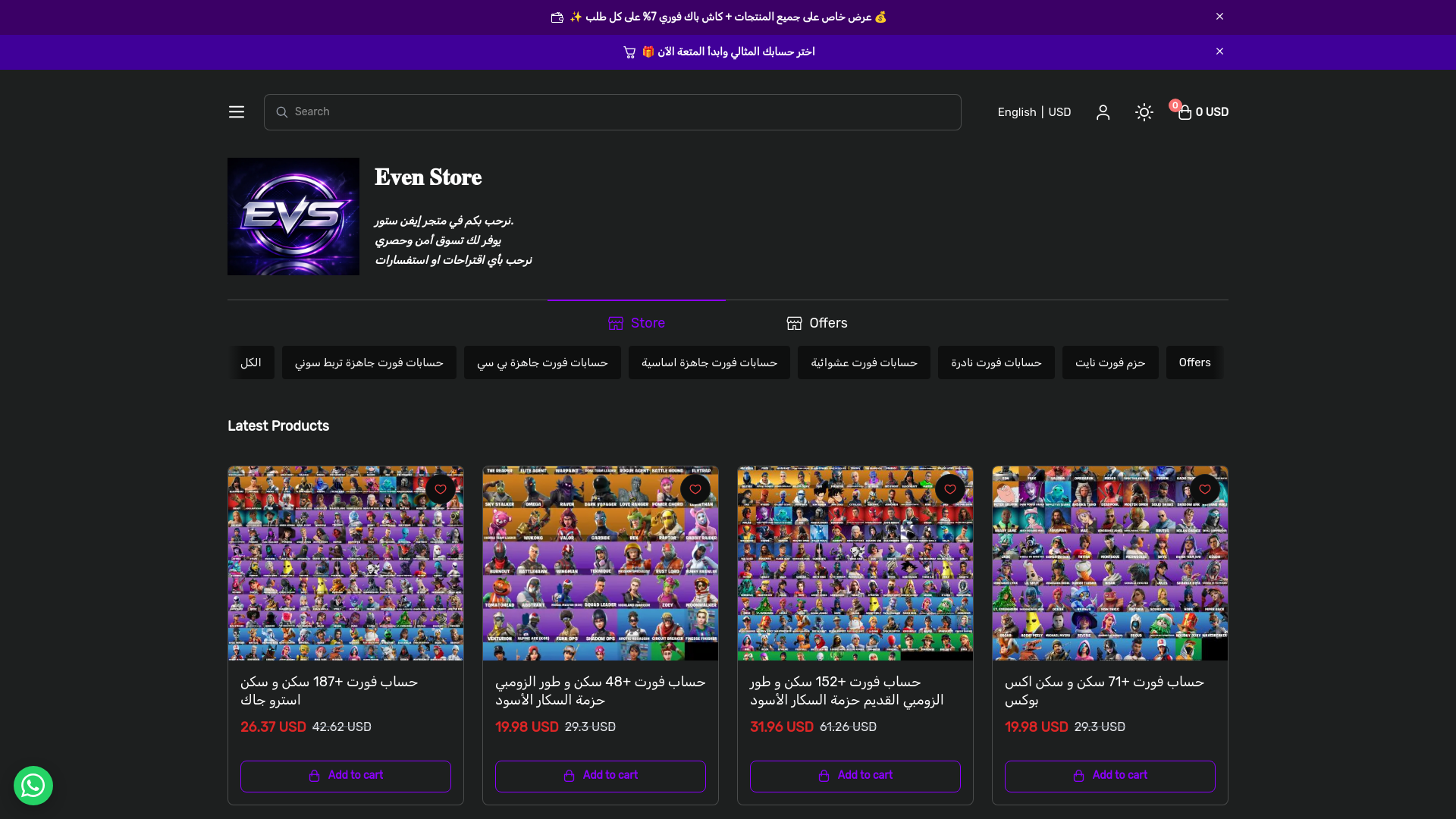Switch to the Offers tab
Viewport: 1456px width, 819px height.
pos(817,323)
